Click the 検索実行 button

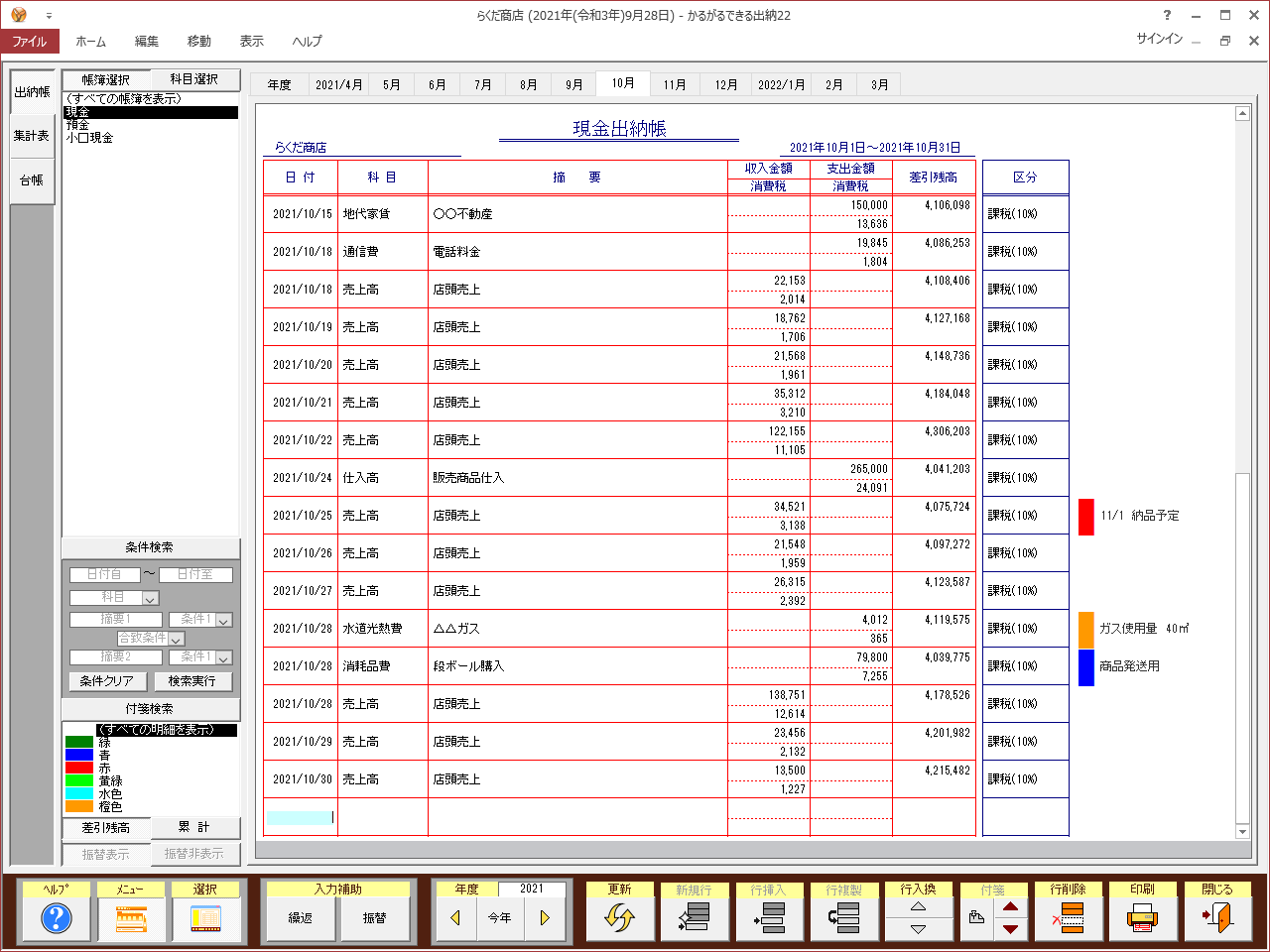point(192,681)
